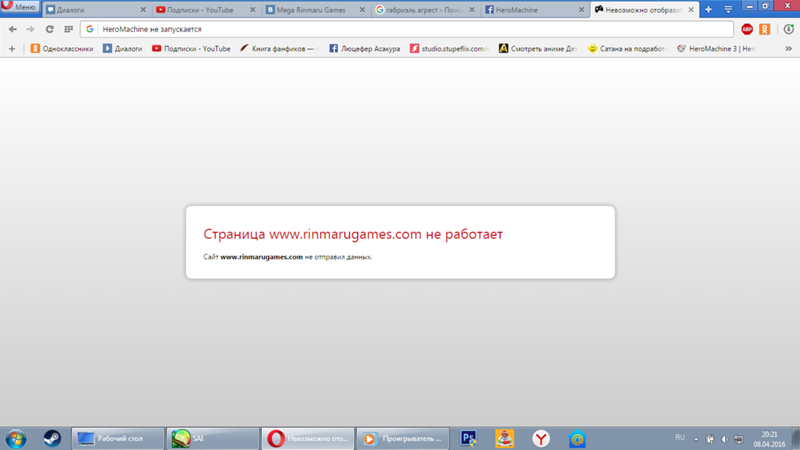Reload the page
This screenshot has height=450, width=800.
click(x=49, y=29)
